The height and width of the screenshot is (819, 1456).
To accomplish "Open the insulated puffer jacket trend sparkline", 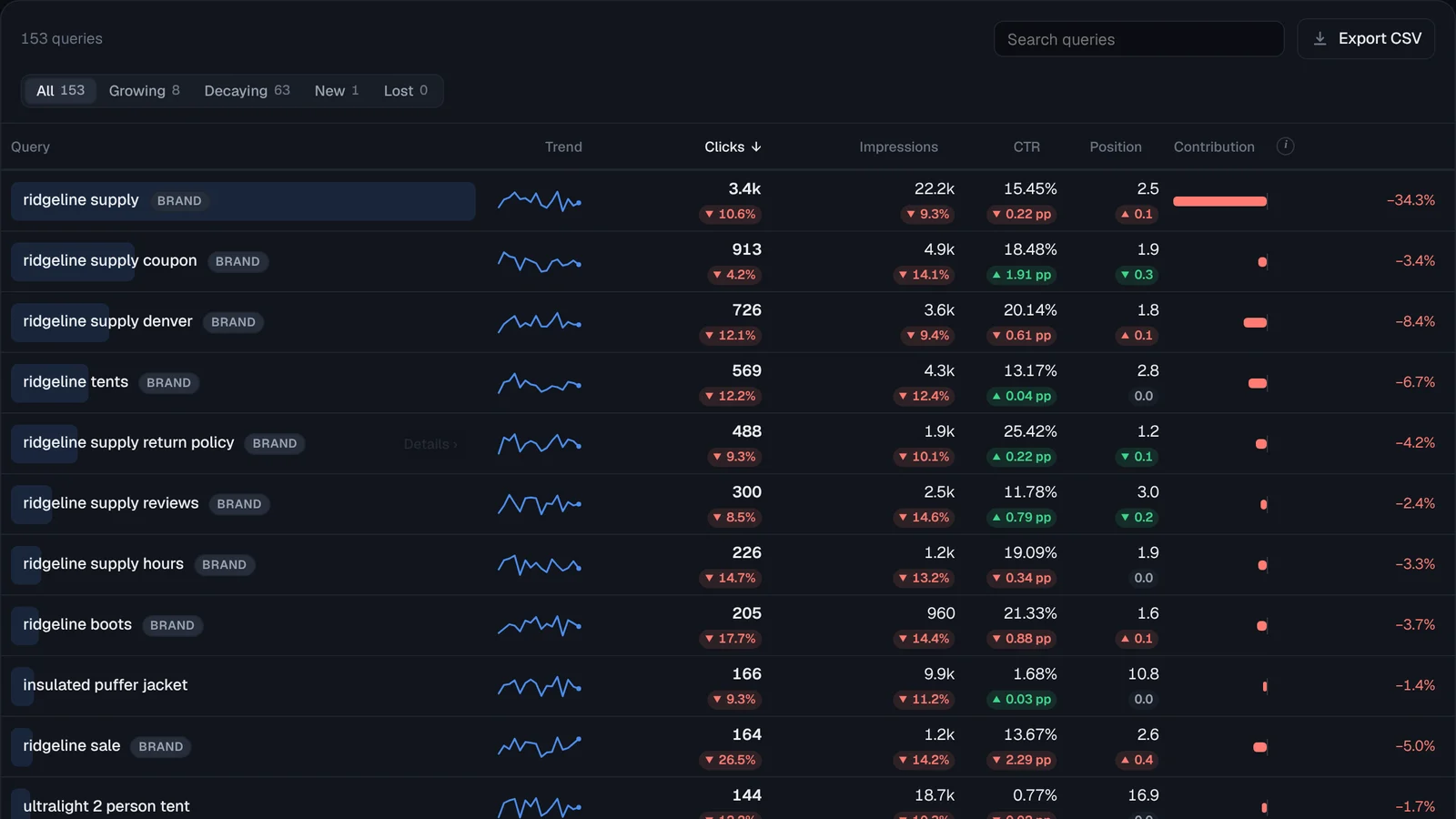I will click(540, 686).
